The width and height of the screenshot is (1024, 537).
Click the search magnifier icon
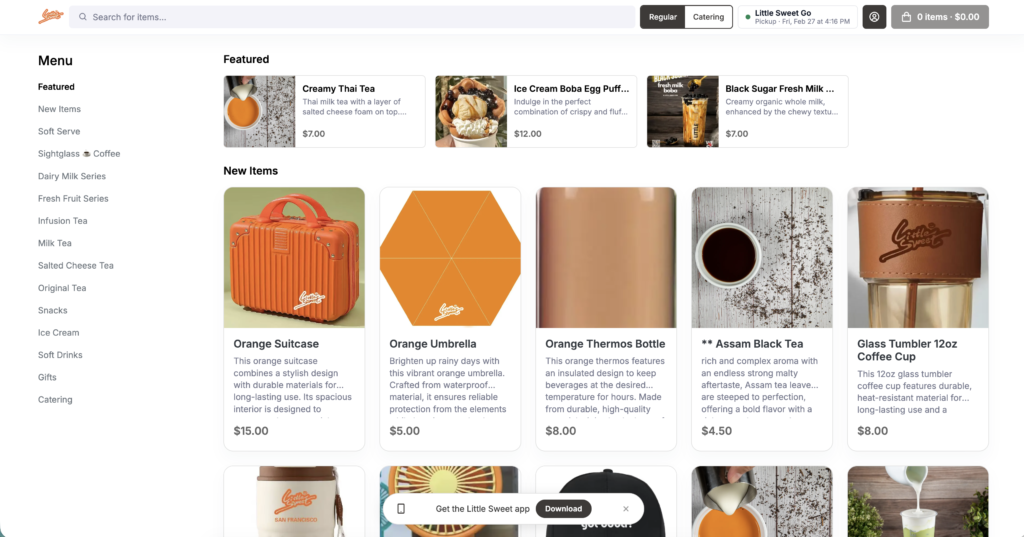tap(83, 17)
